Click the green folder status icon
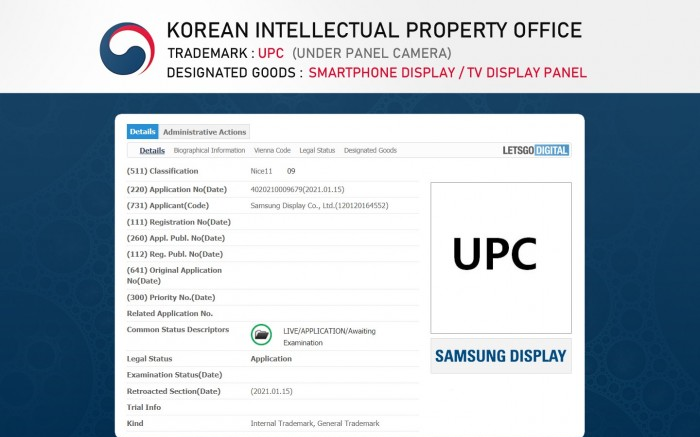Viewport: 700px width, 437px height. [x=261, y=335]
